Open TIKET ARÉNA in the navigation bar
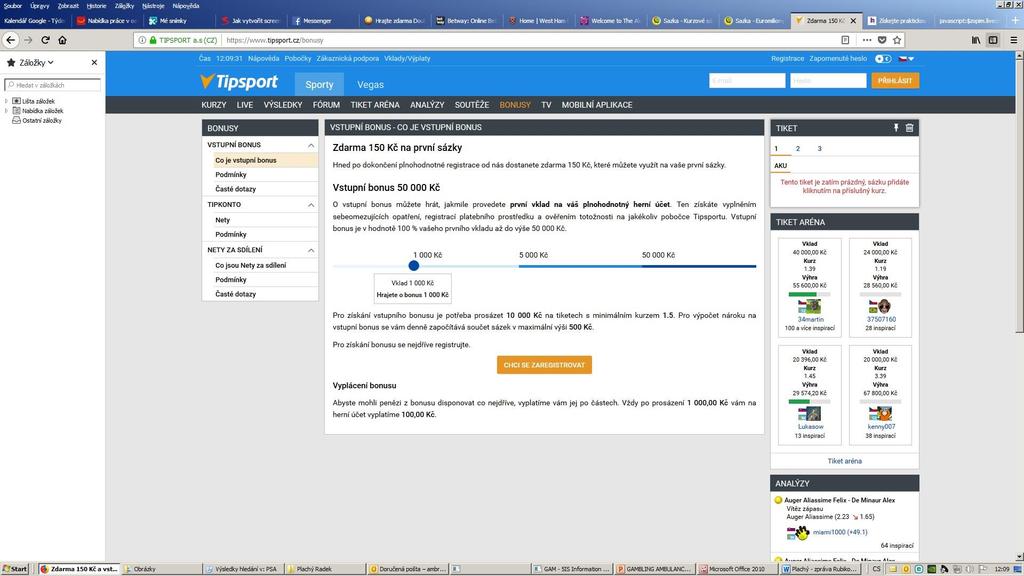 coord(375,104)
